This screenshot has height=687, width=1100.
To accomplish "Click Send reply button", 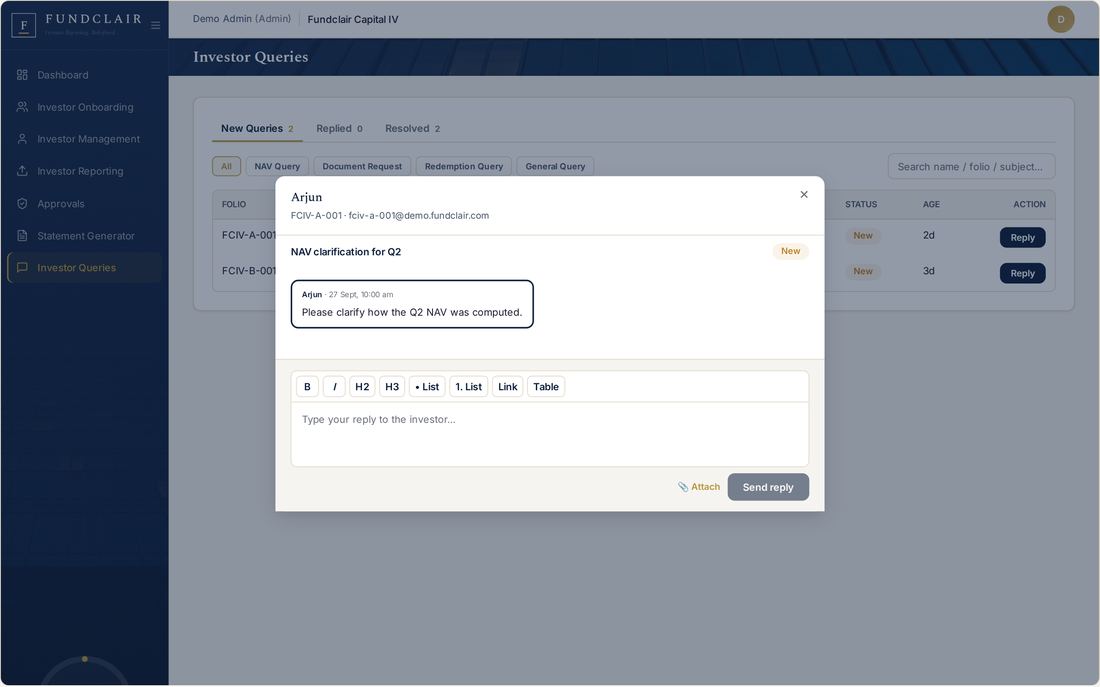I will 768,487.
